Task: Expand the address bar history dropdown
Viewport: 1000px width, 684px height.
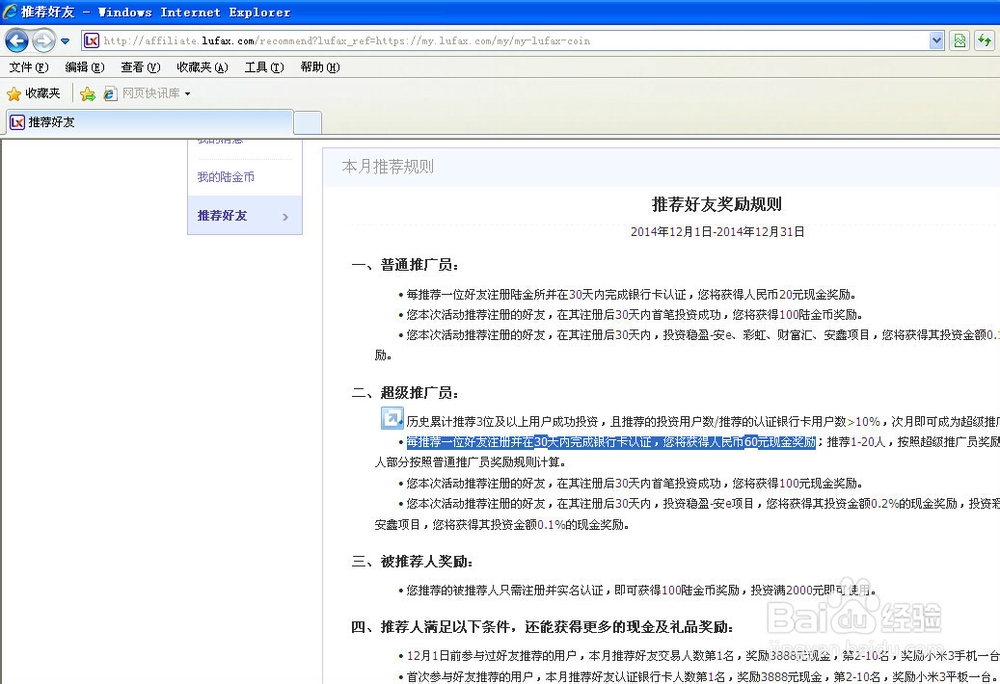Action: click(936, 41)
